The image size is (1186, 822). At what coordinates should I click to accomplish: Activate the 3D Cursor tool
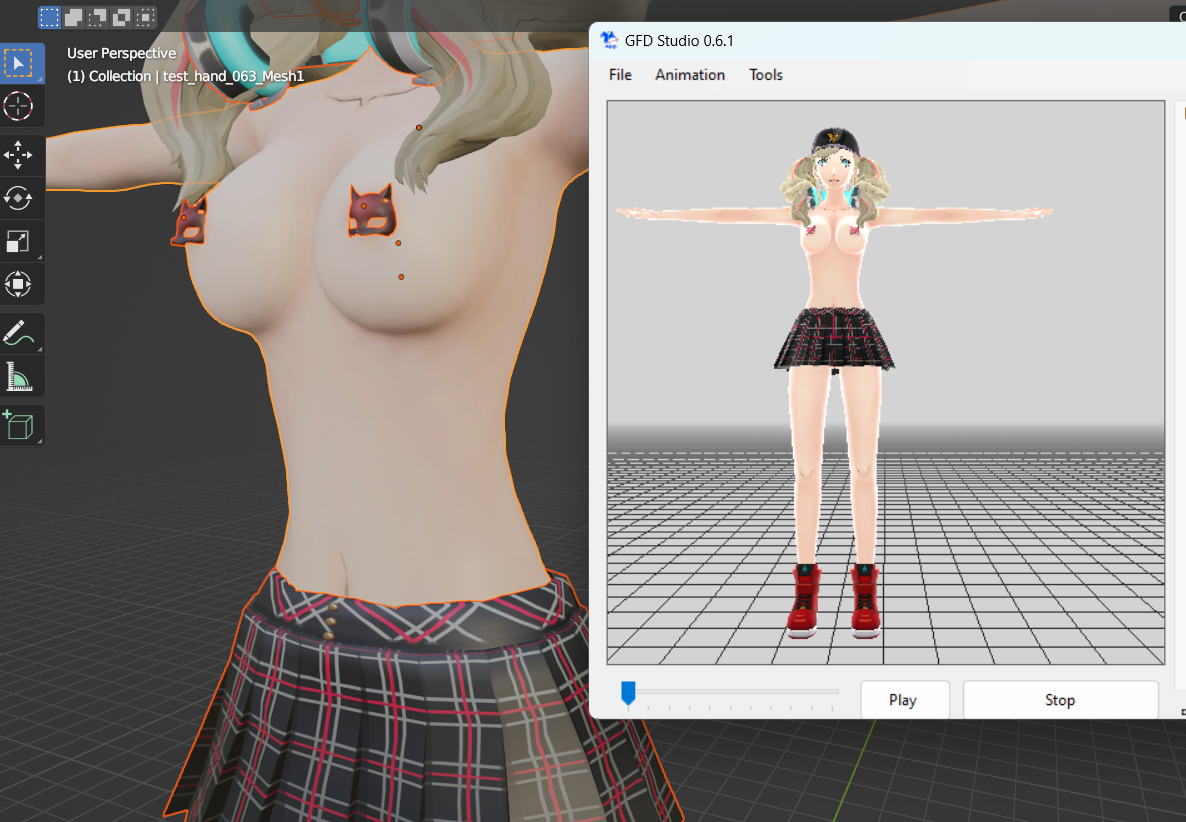click(19, 106)
